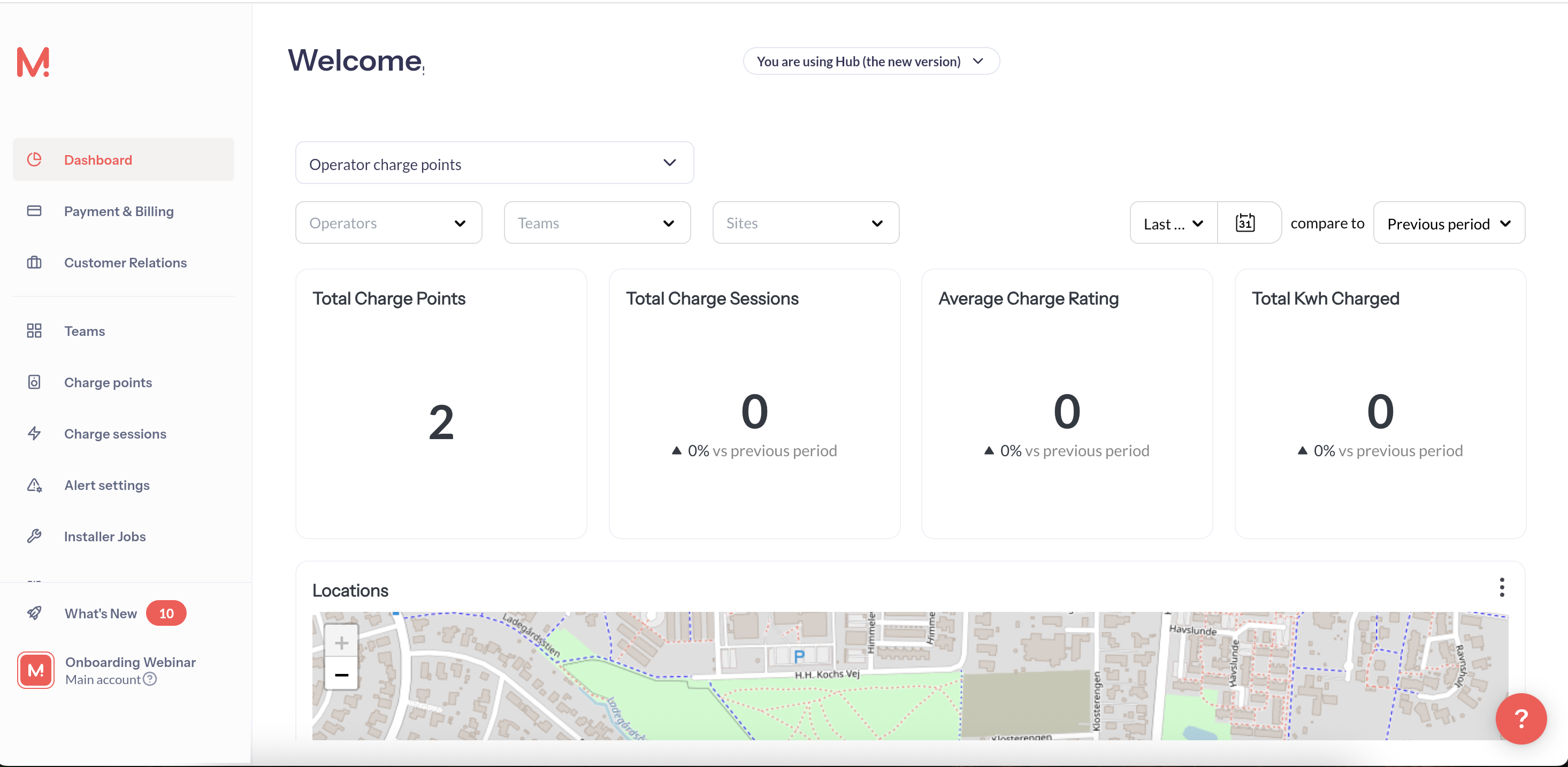Expand the Operator charge points dropdown
This screenshot has width=1568, height=767.
[x=494, y=163]
